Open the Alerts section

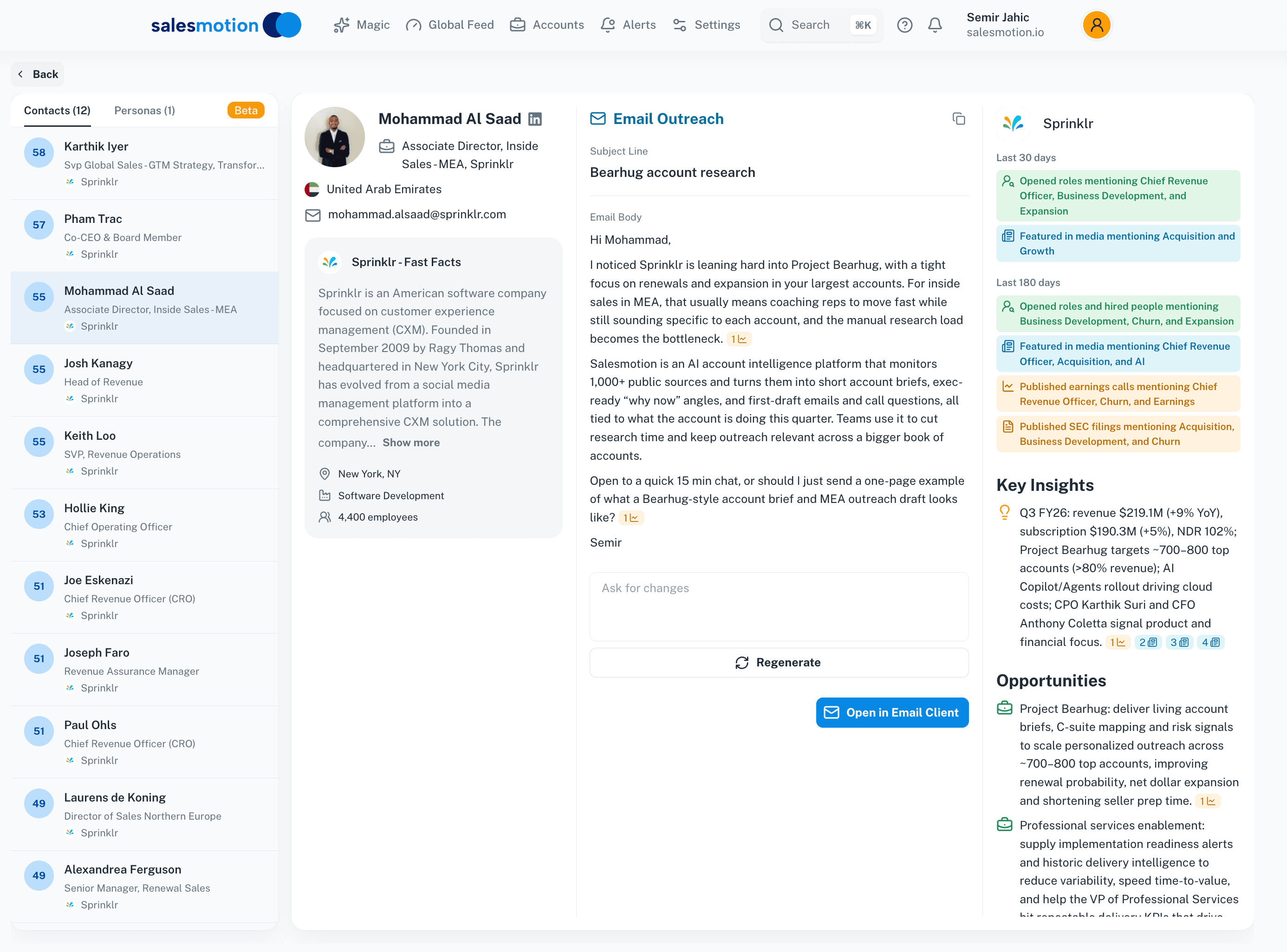tap(628, 25)
